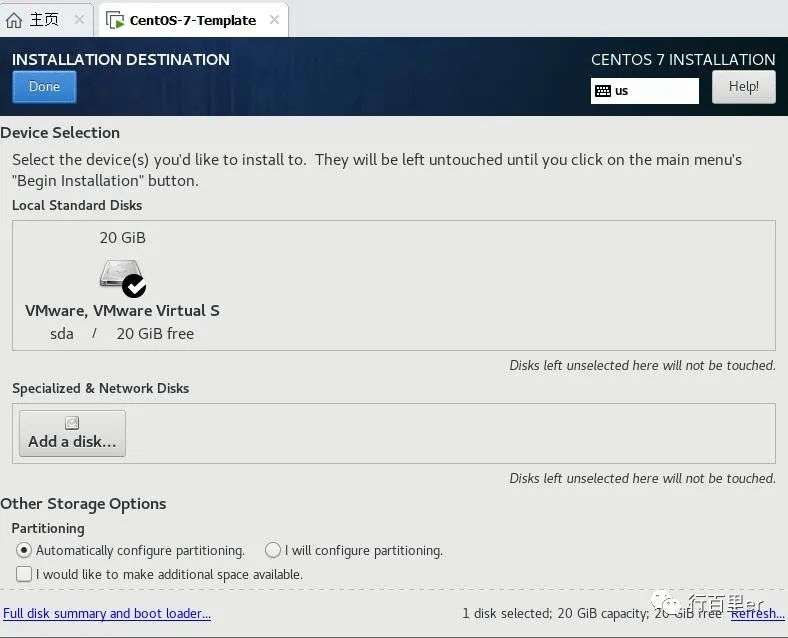Click the Specialized & Network Disks heading

point(101,388)
